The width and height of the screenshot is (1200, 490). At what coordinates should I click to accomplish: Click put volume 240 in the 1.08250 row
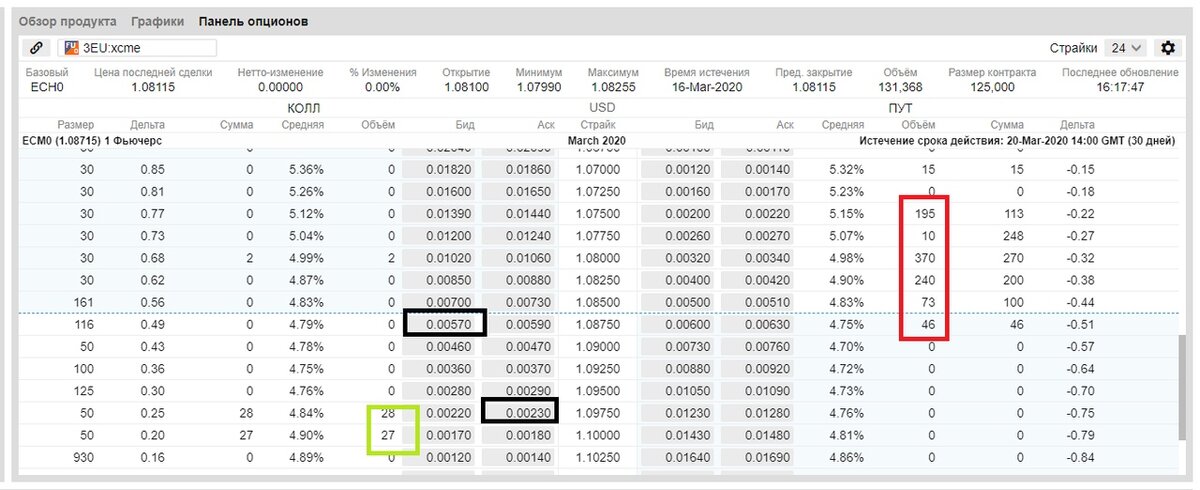(924, 279)
